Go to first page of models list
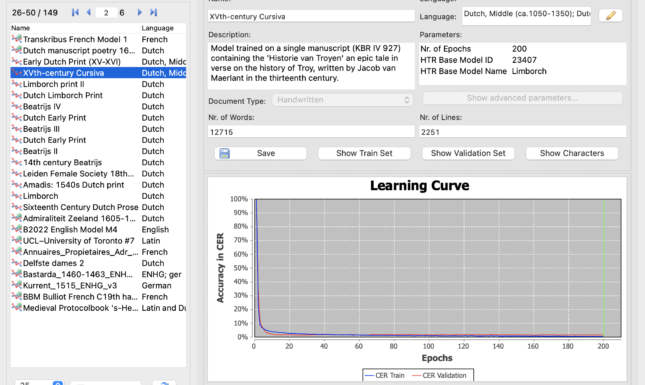 click(75, 12)
